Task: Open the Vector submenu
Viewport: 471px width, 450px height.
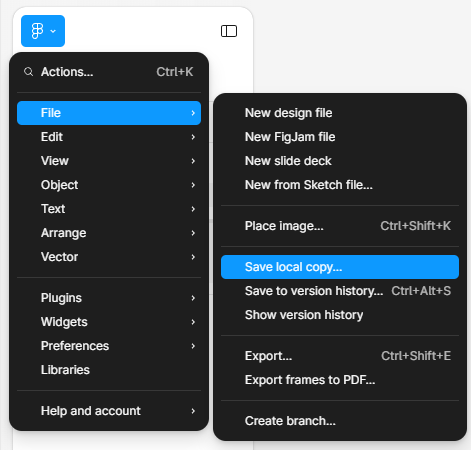Action: [x=109, y=257]
